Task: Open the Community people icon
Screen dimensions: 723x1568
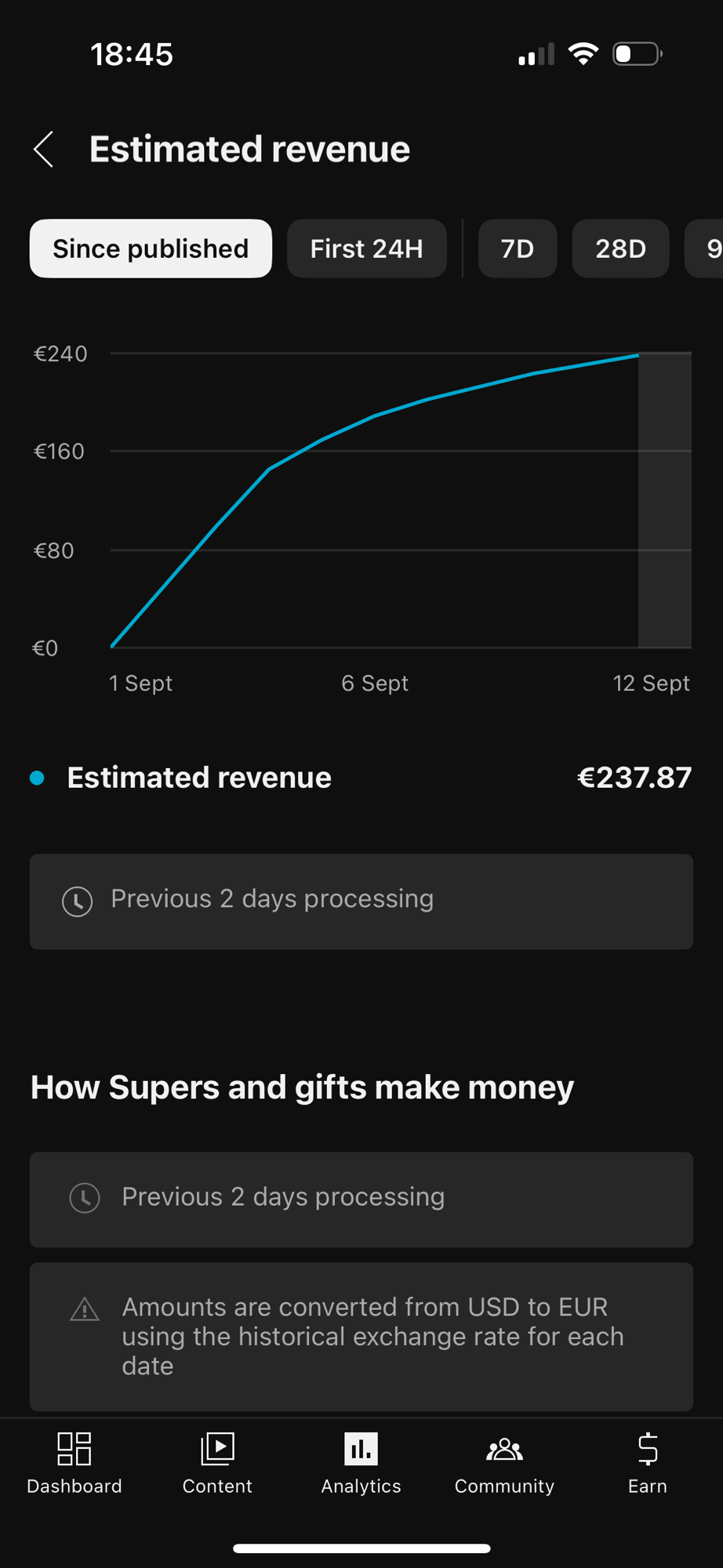Action: coord(504,1449)
